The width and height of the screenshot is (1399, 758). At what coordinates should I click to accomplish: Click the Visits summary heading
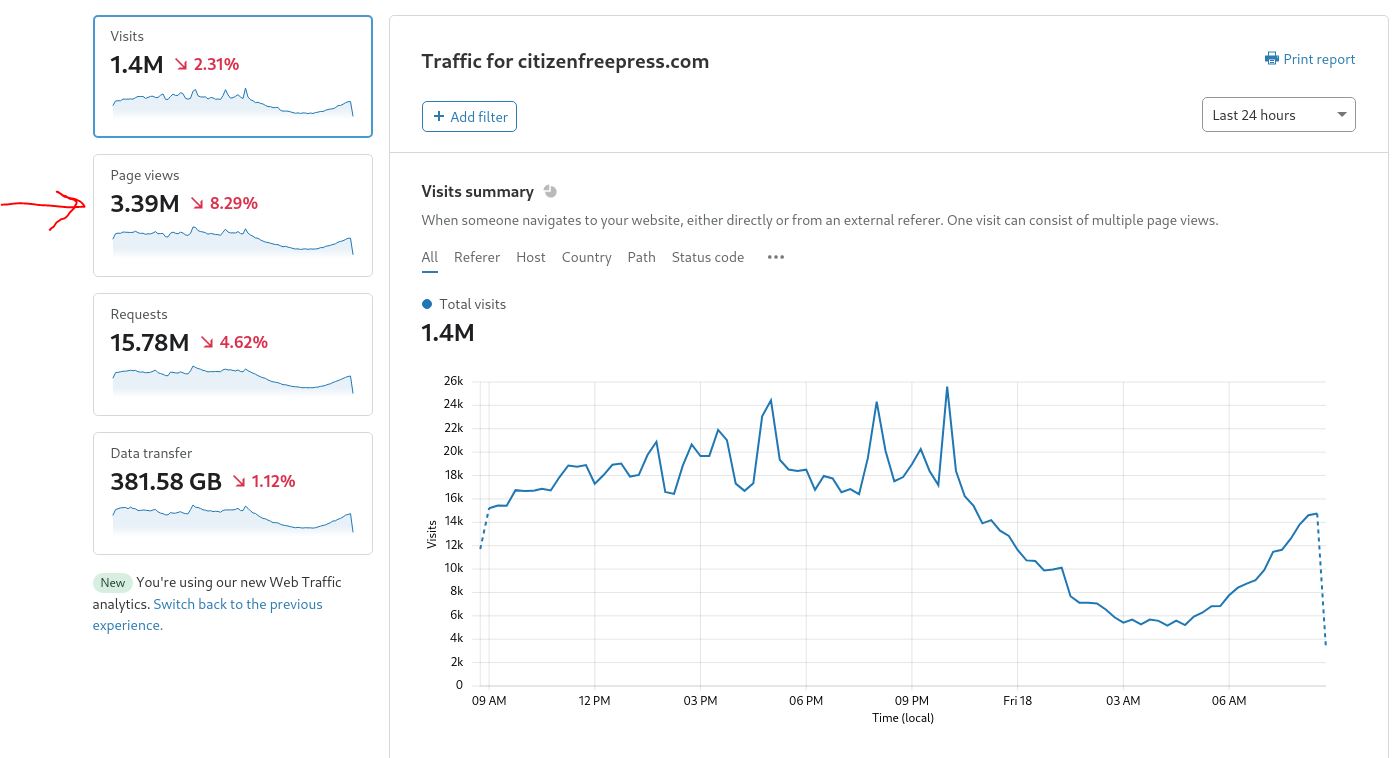[x=477, y=191]
